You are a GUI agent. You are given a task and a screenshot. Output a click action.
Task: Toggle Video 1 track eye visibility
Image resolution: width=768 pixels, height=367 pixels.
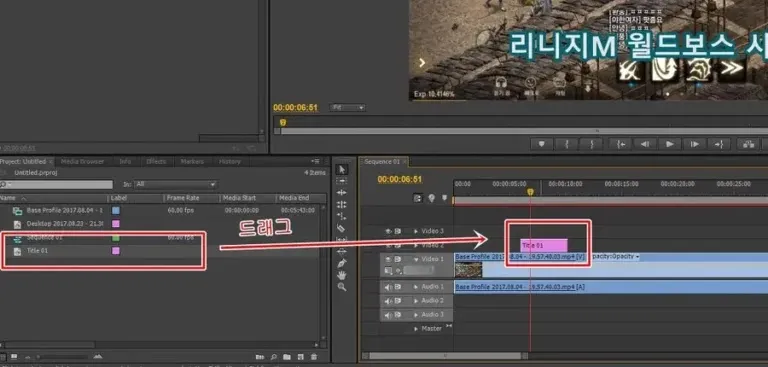click(388, 259)
